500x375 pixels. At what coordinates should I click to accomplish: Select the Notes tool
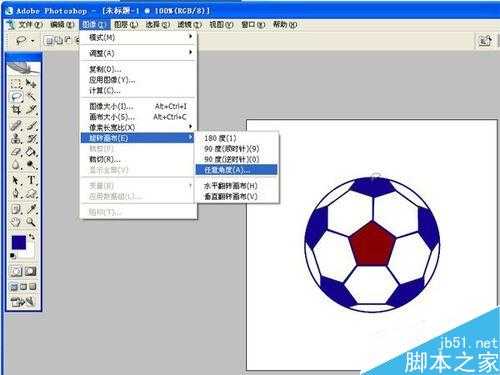pyautogui.click(x=16, y=209)
